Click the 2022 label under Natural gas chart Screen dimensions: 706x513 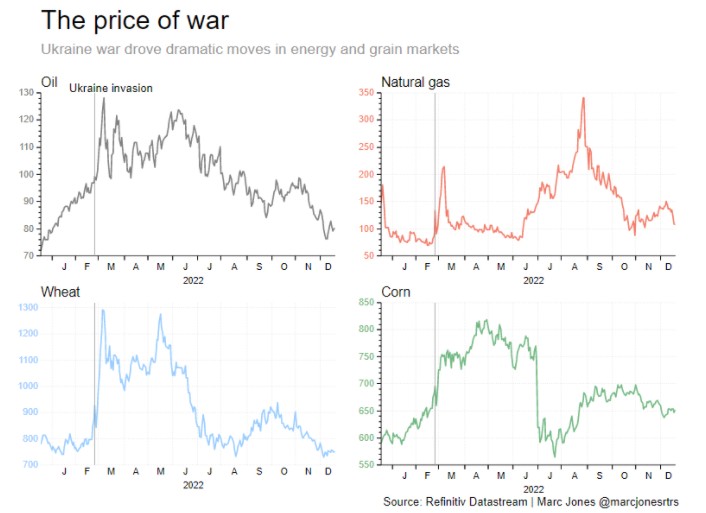pos(533,281)
